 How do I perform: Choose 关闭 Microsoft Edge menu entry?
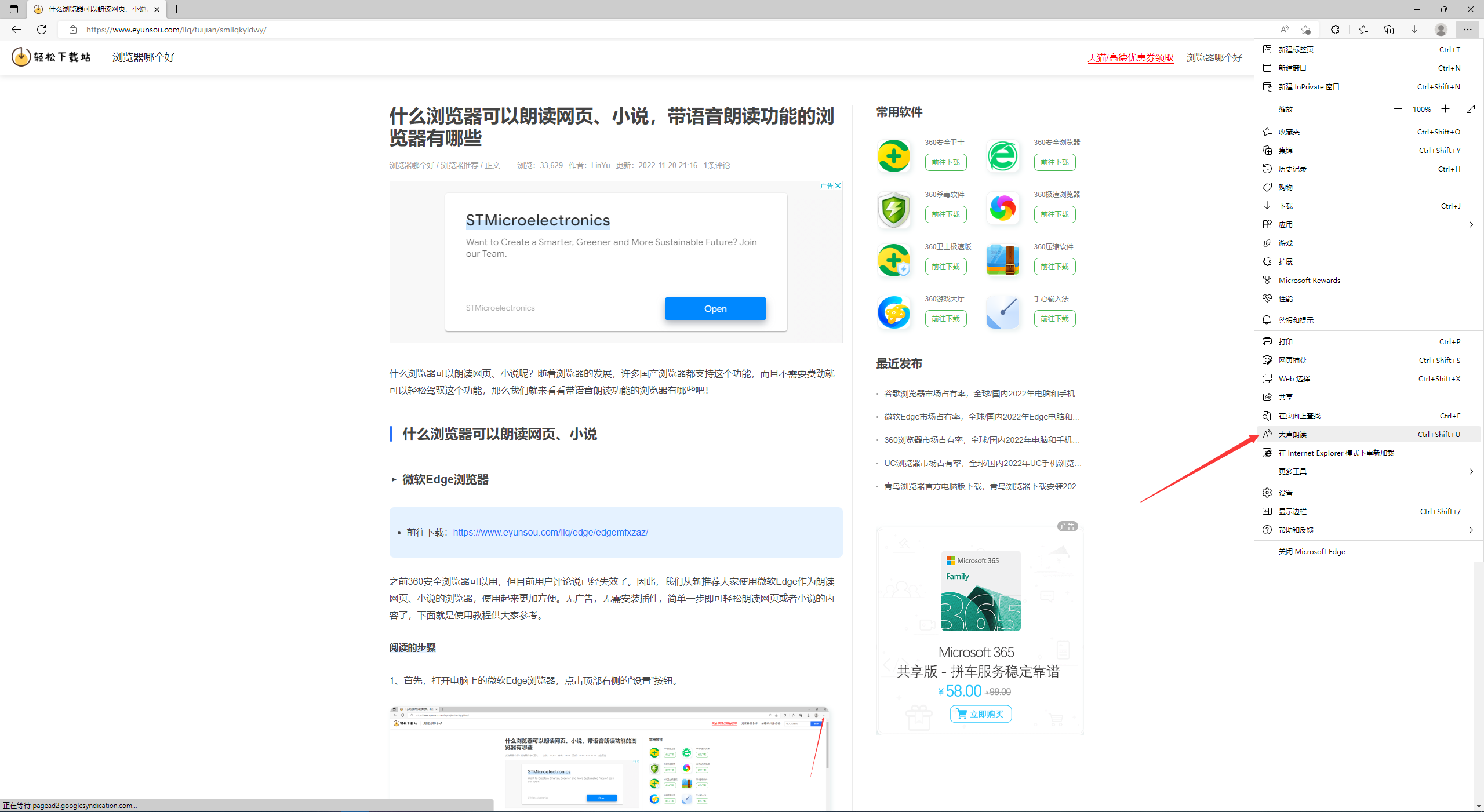[1368, 551]
